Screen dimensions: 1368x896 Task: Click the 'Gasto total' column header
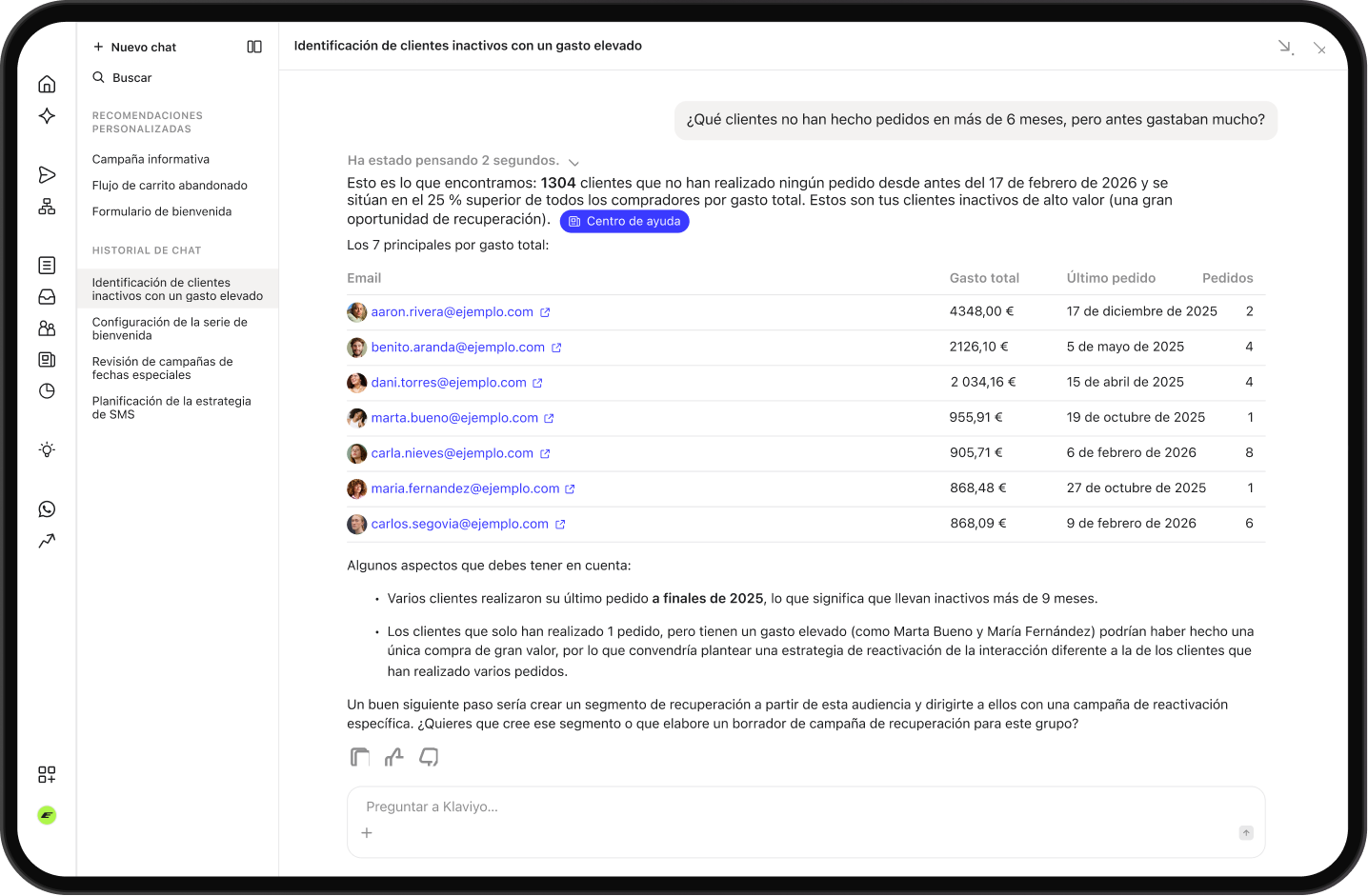pos(984,278)
